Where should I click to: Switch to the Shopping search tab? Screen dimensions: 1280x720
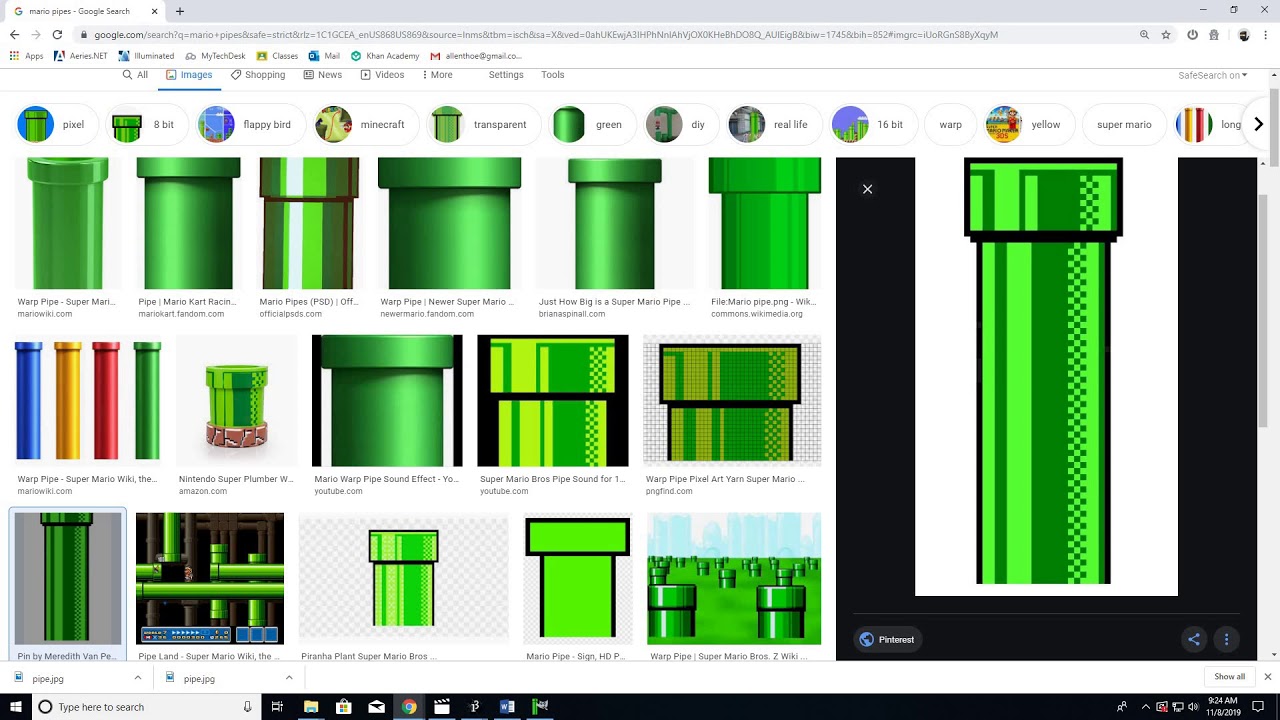(x=258, y=75)
